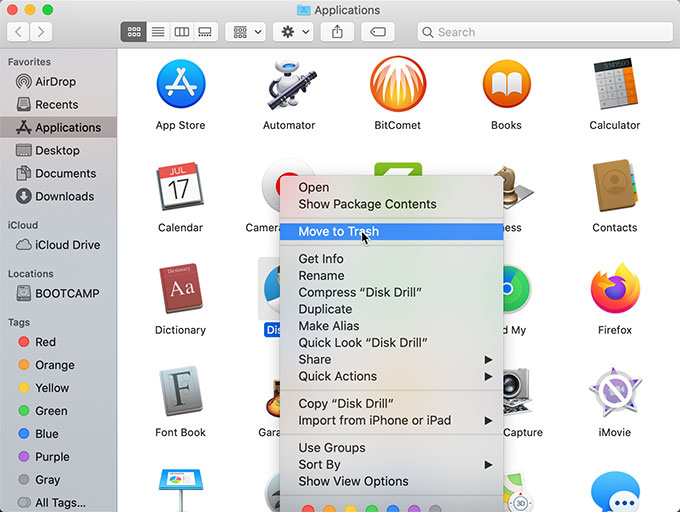Select the Green tag in sidebar
The image size is (680, 512).
58,411
